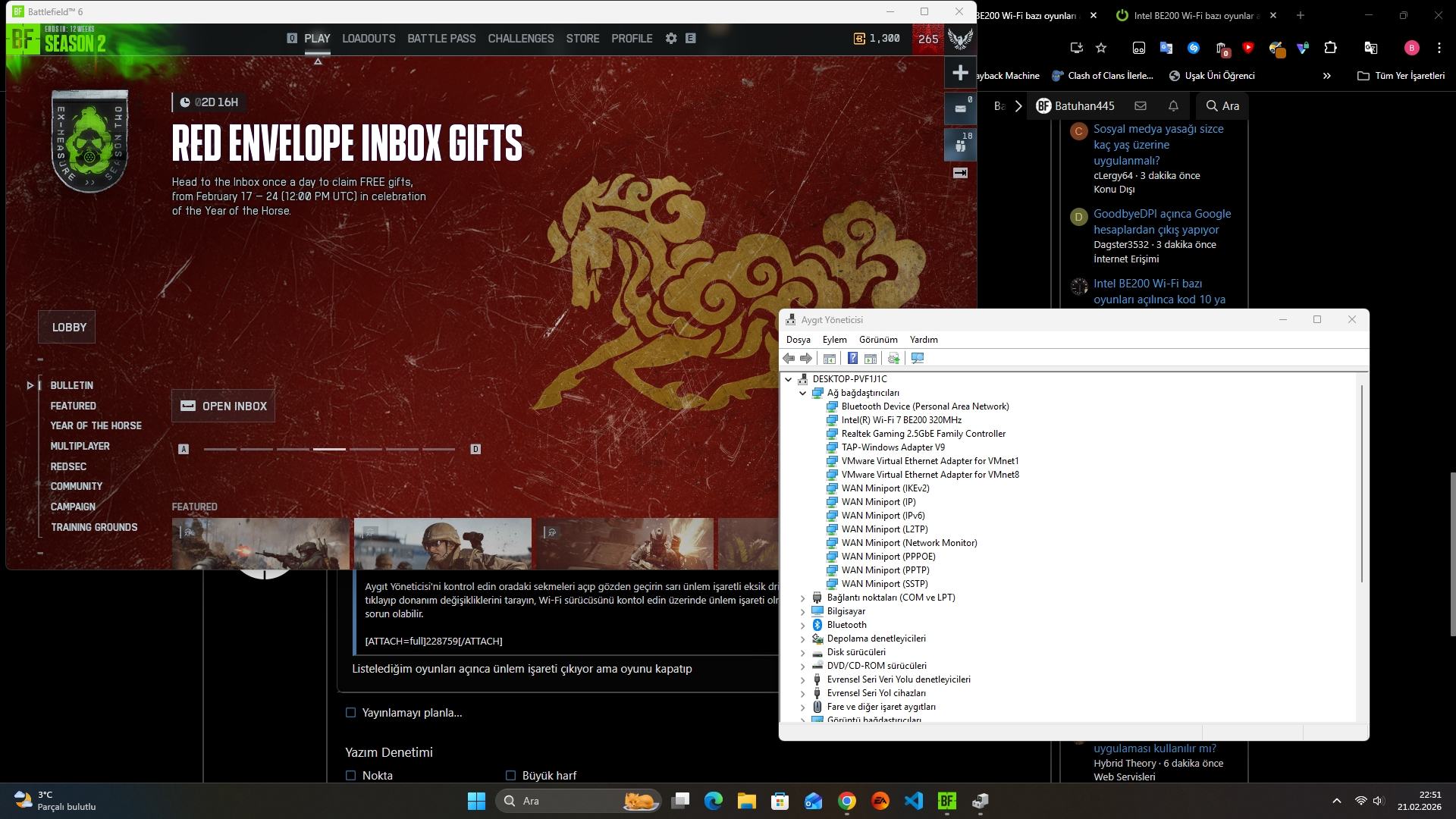This screenshot has width=1456, height=819.
Task: Open Battlefield settings gear icon
Action: click(x=671, y=39)
